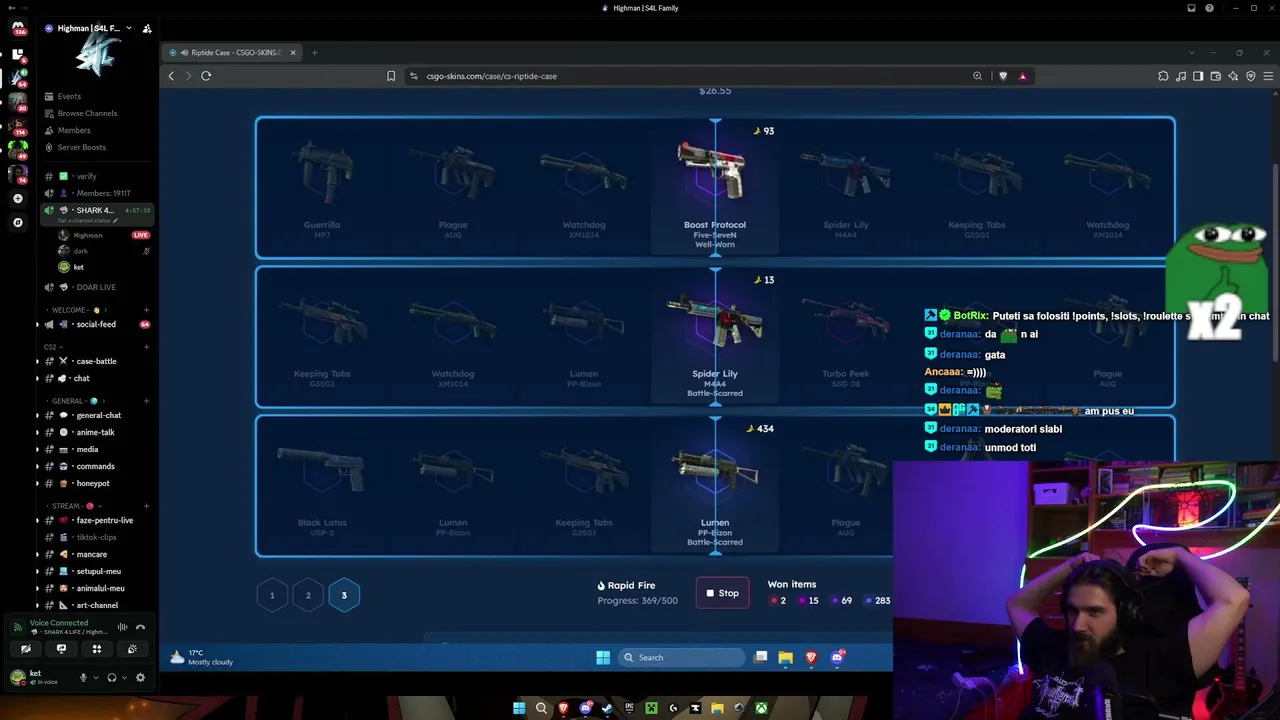Mute the Discord microphone

[83, 677]
